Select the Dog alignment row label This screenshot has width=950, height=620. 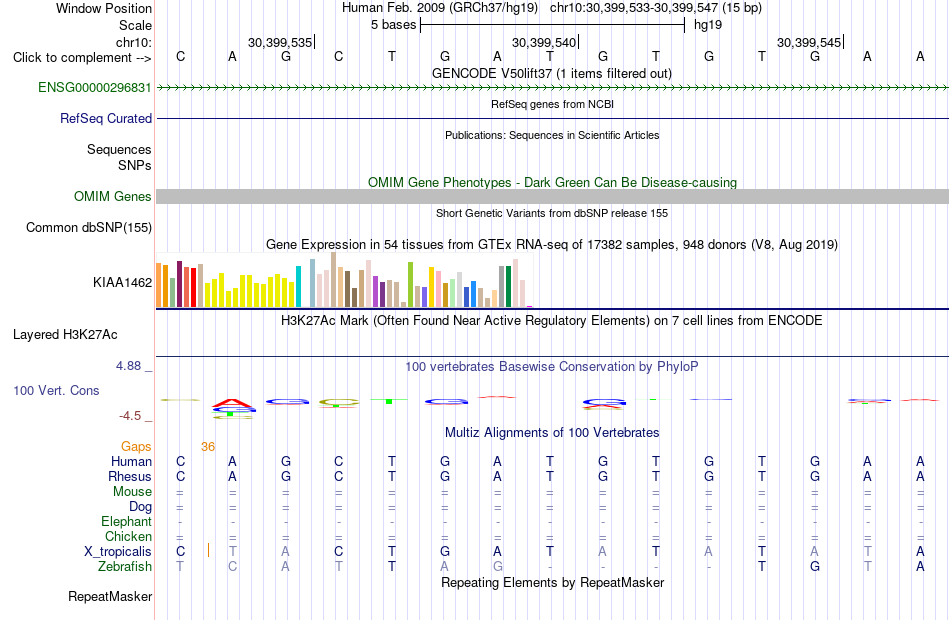(140, 507)
